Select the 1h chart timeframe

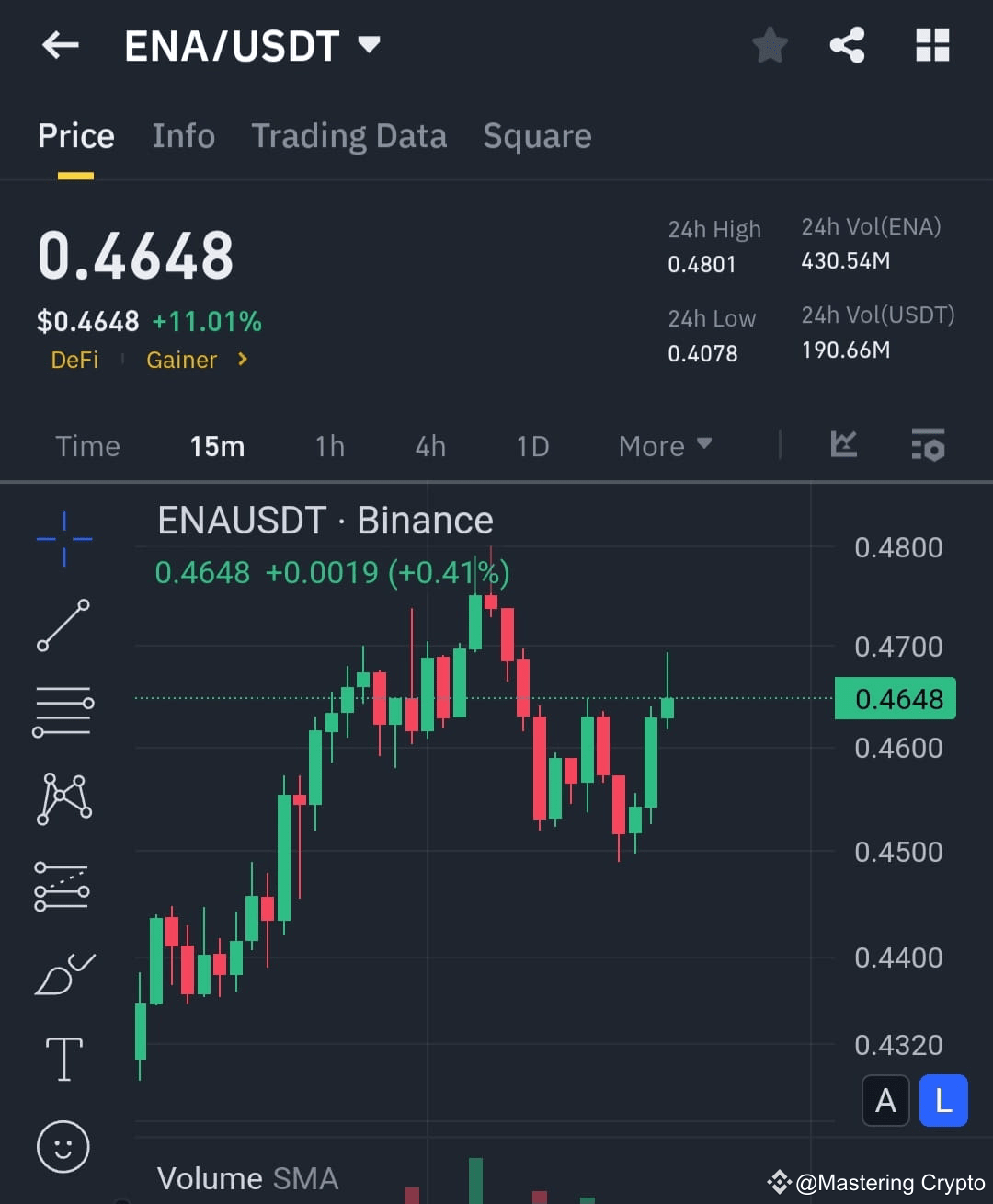(329, 446)
